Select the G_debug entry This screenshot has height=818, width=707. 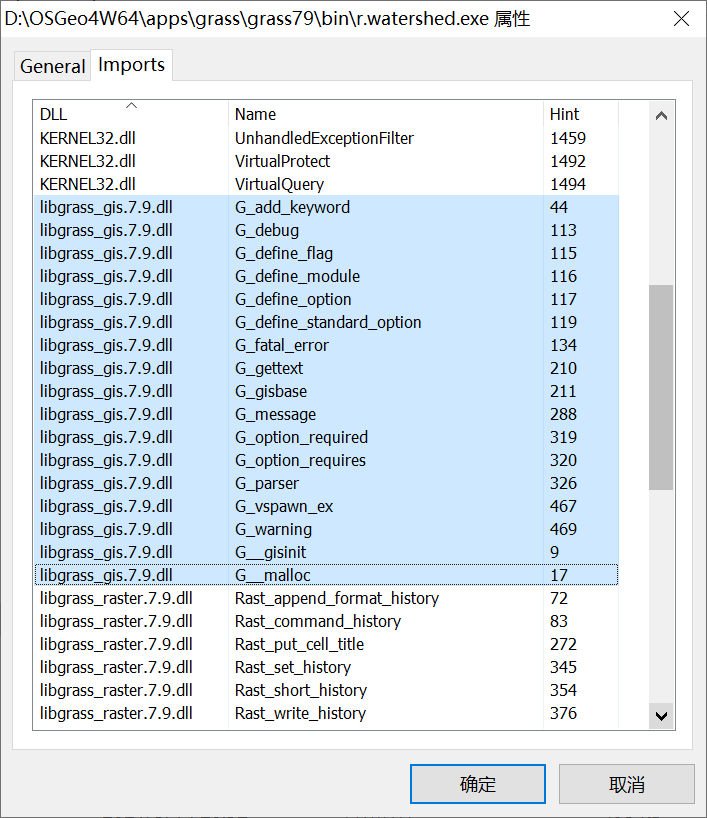point(326,230)
